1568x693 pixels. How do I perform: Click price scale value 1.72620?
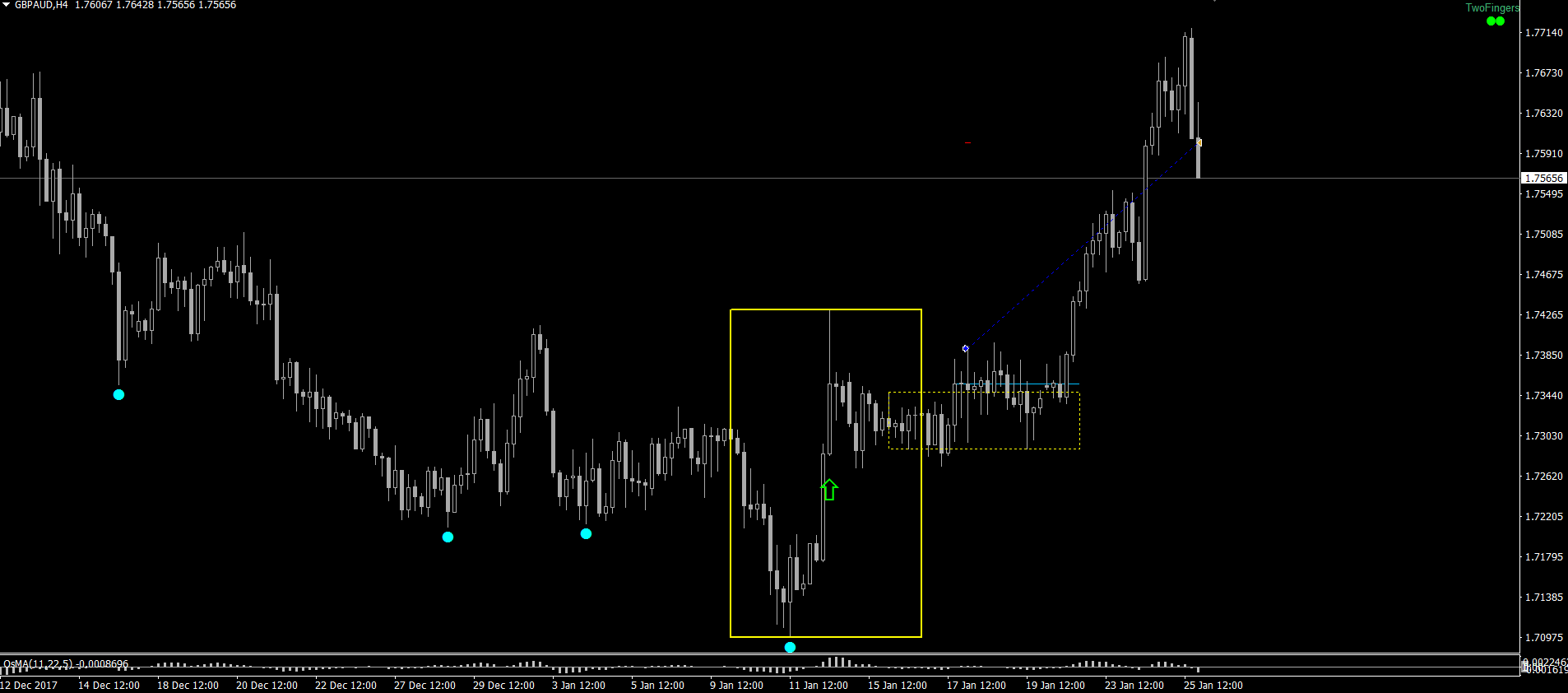pos(1544,477)
